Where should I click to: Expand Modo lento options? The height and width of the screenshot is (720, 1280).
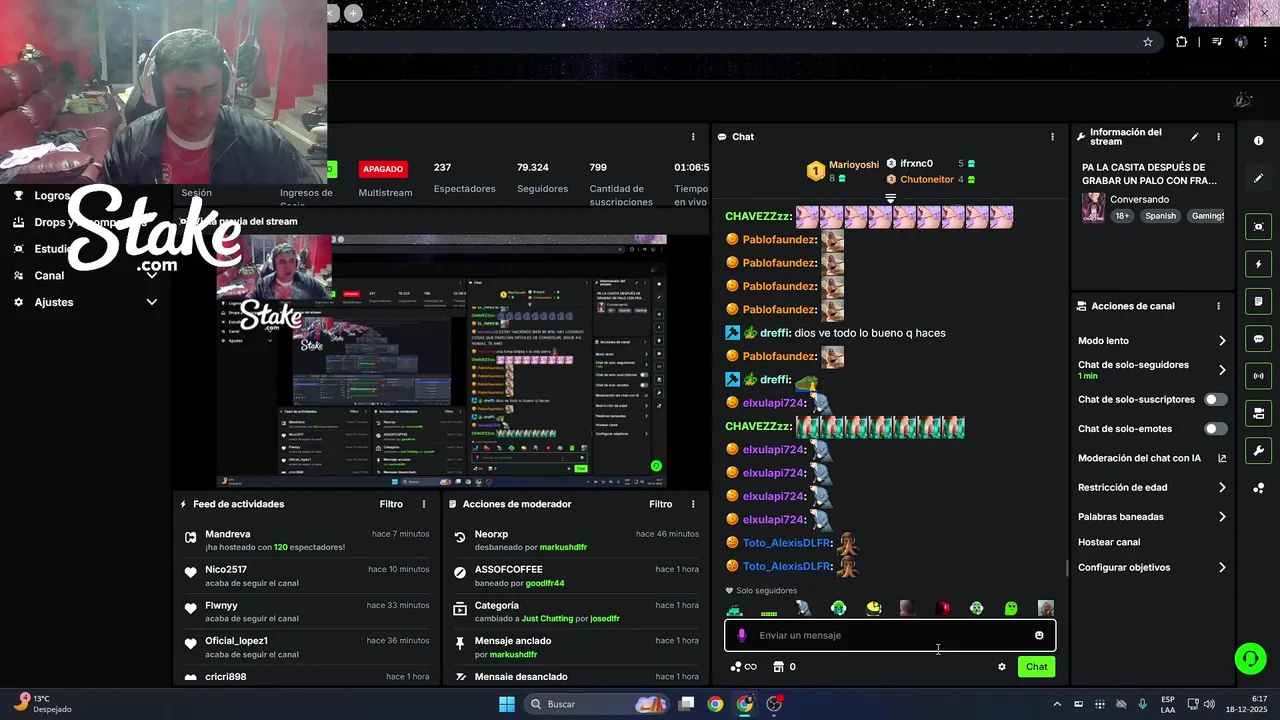click(1222, 341)
